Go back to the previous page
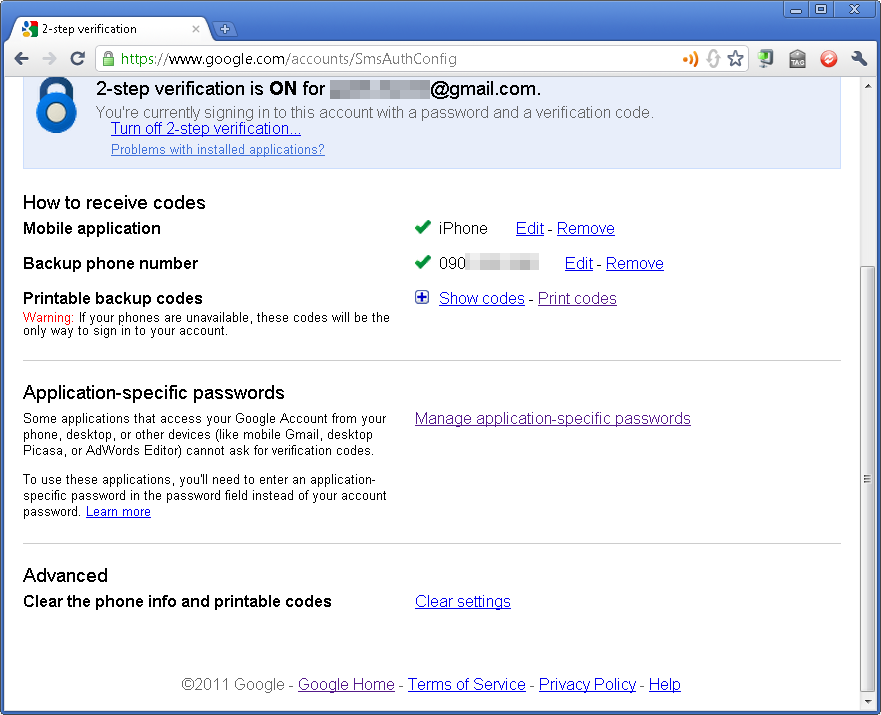The image size is (881, 715). coord(21,58)
